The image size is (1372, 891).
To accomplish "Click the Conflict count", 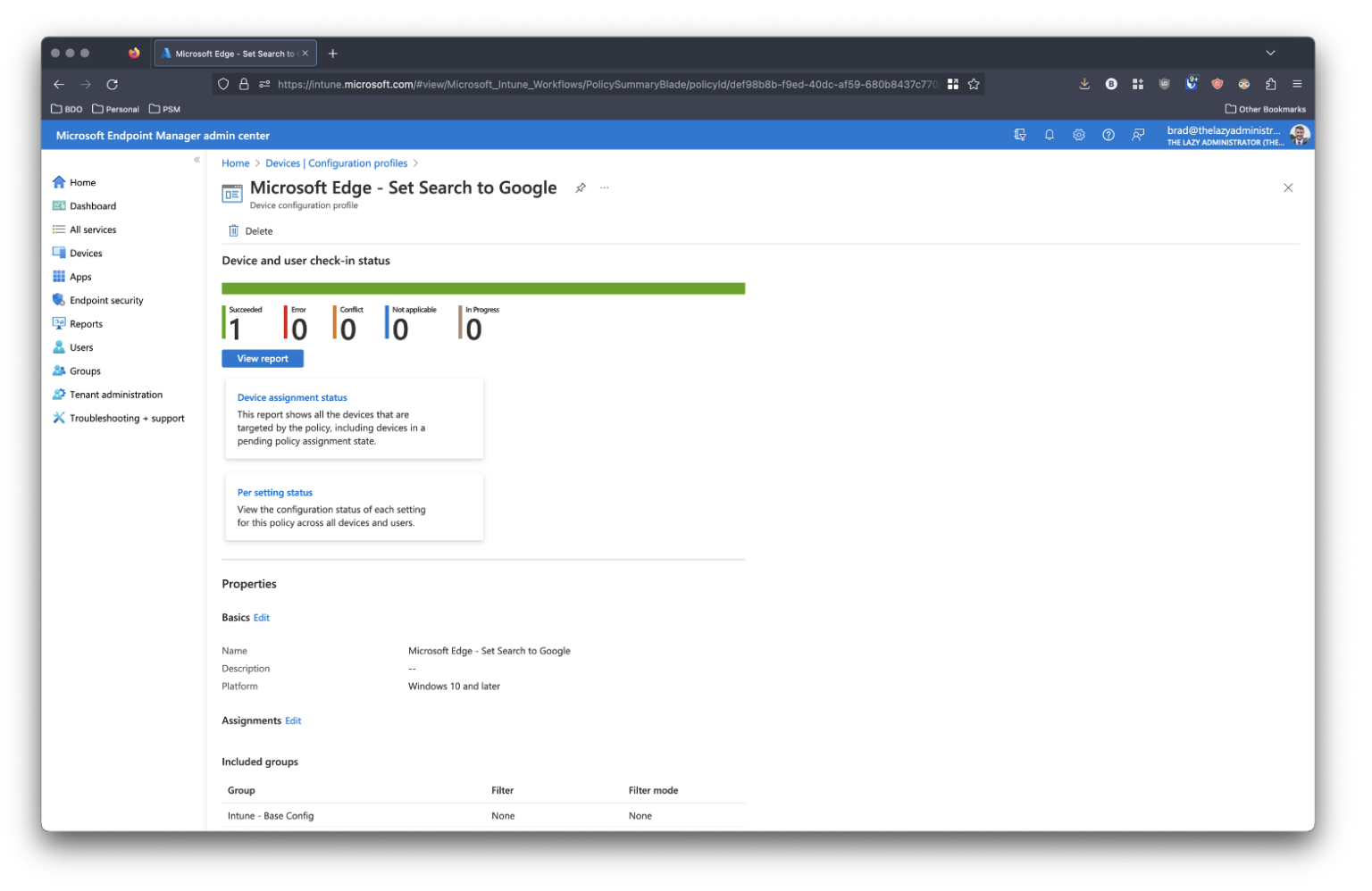I will point(348,329).
